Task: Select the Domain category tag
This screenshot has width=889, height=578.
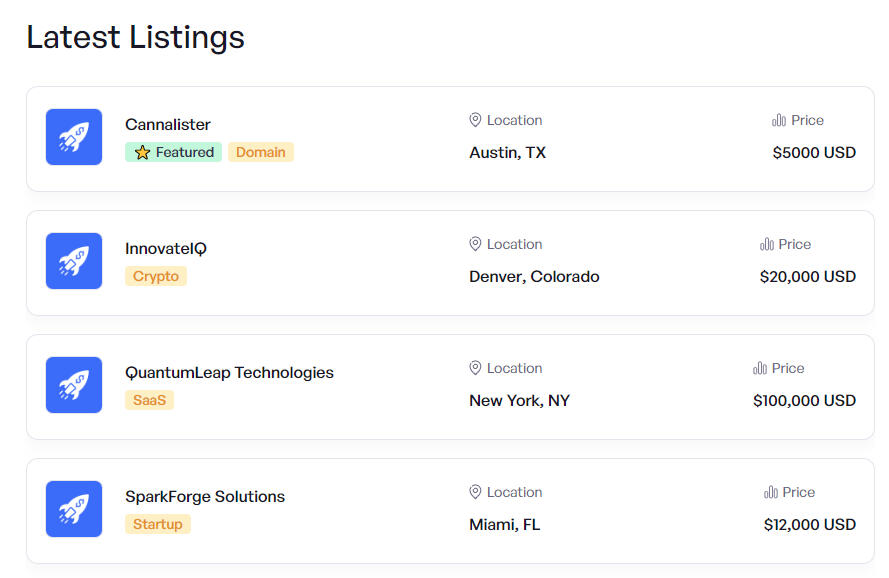Action: click(261, 153)
